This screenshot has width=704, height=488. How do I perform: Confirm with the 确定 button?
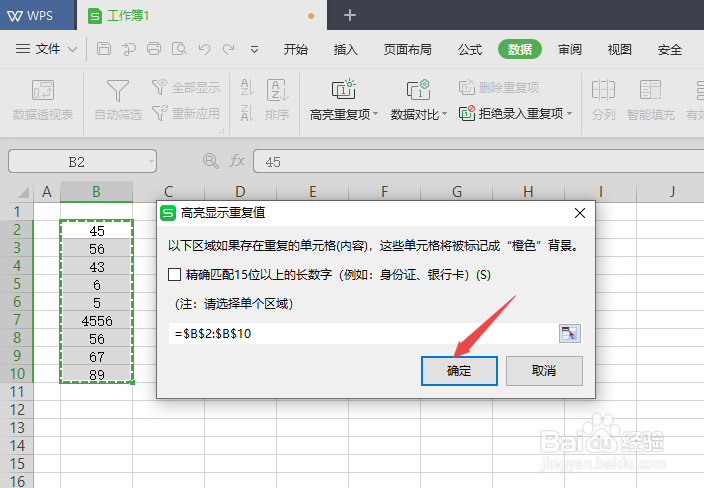pos(459,371)
